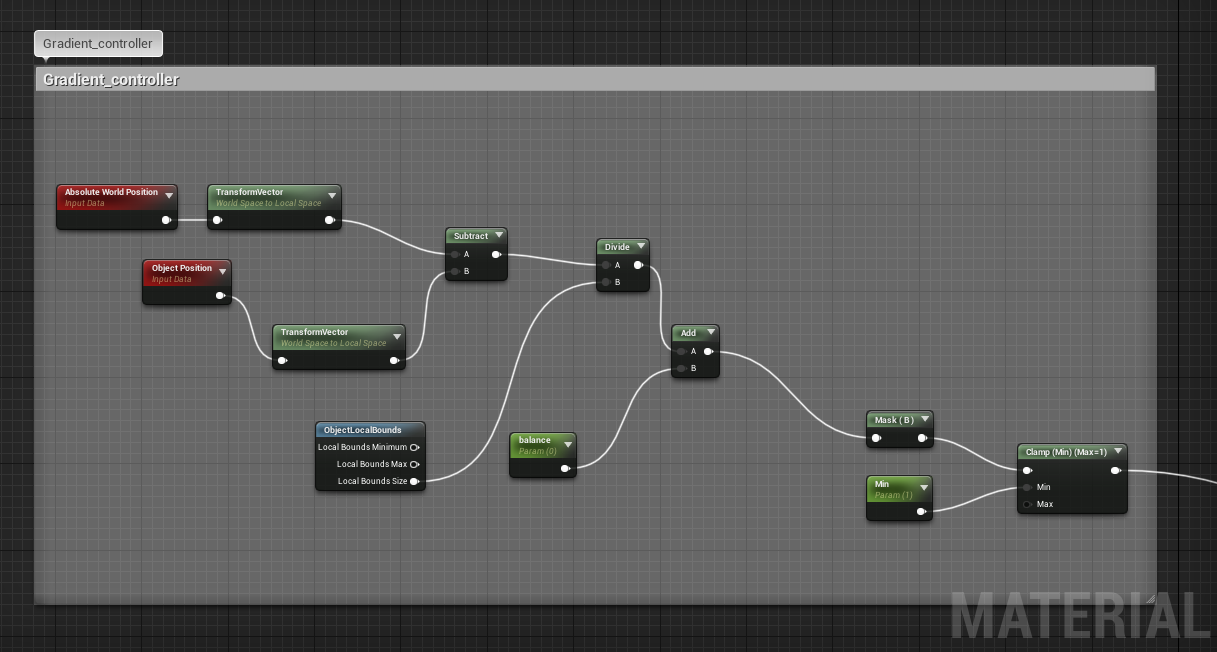This screenshot has height=652, width=1217.
Task: Select the Mask ( B ) node title
Action: tap(894, 420)
